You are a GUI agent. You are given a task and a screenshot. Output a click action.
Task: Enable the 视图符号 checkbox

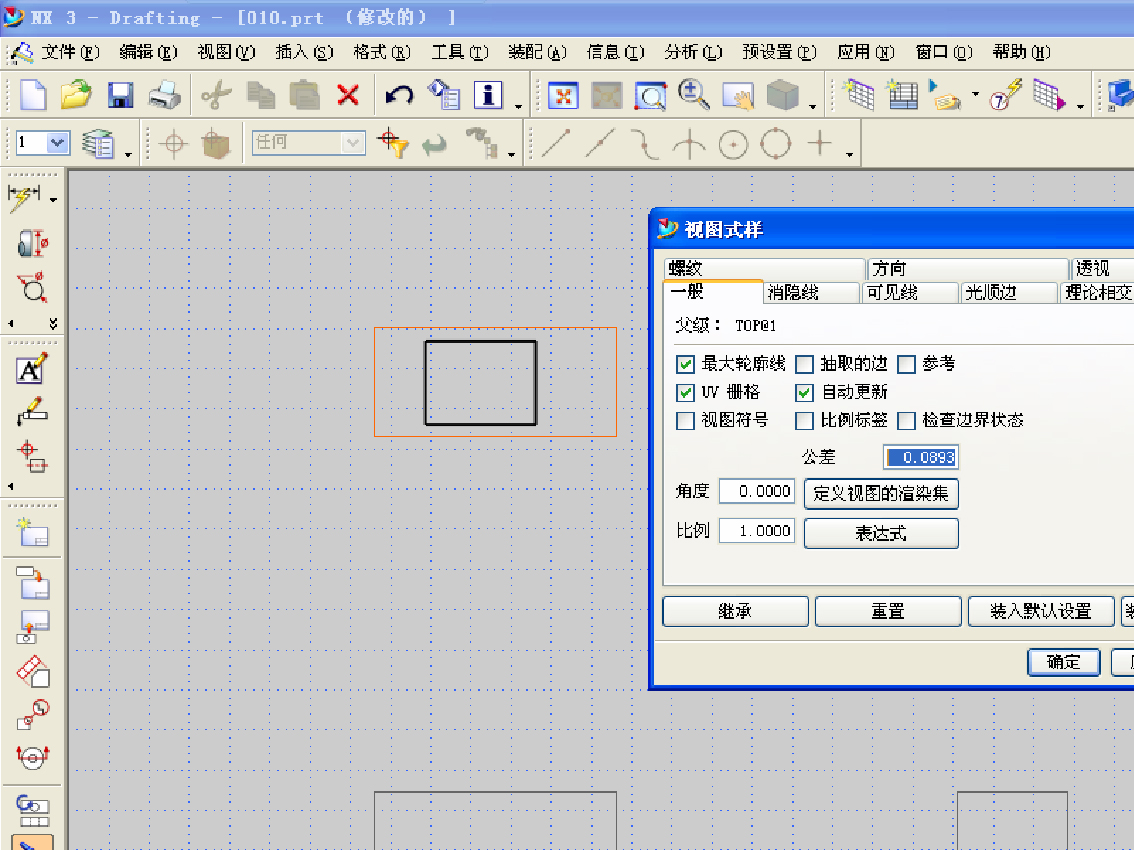pyautogui.click(x=685, y=421)
